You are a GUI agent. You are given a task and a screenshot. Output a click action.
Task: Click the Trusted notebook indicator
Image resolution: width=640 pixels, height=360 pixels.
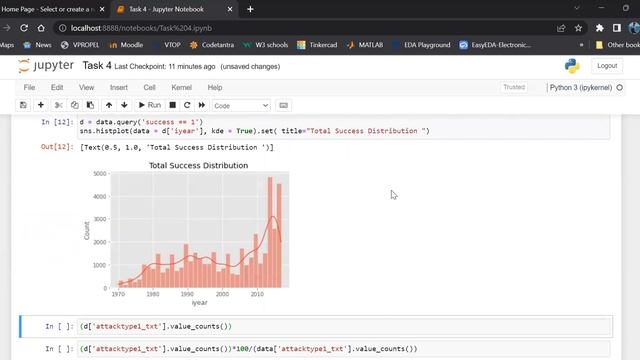click(x=514, y=87)
